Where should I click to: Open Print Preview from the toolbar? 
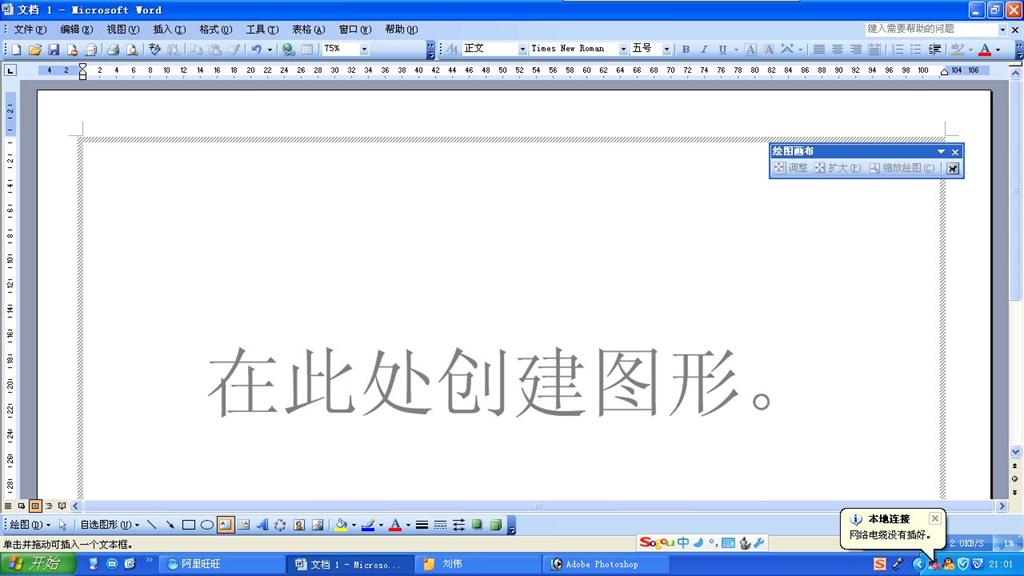click(x=131, y=49)
